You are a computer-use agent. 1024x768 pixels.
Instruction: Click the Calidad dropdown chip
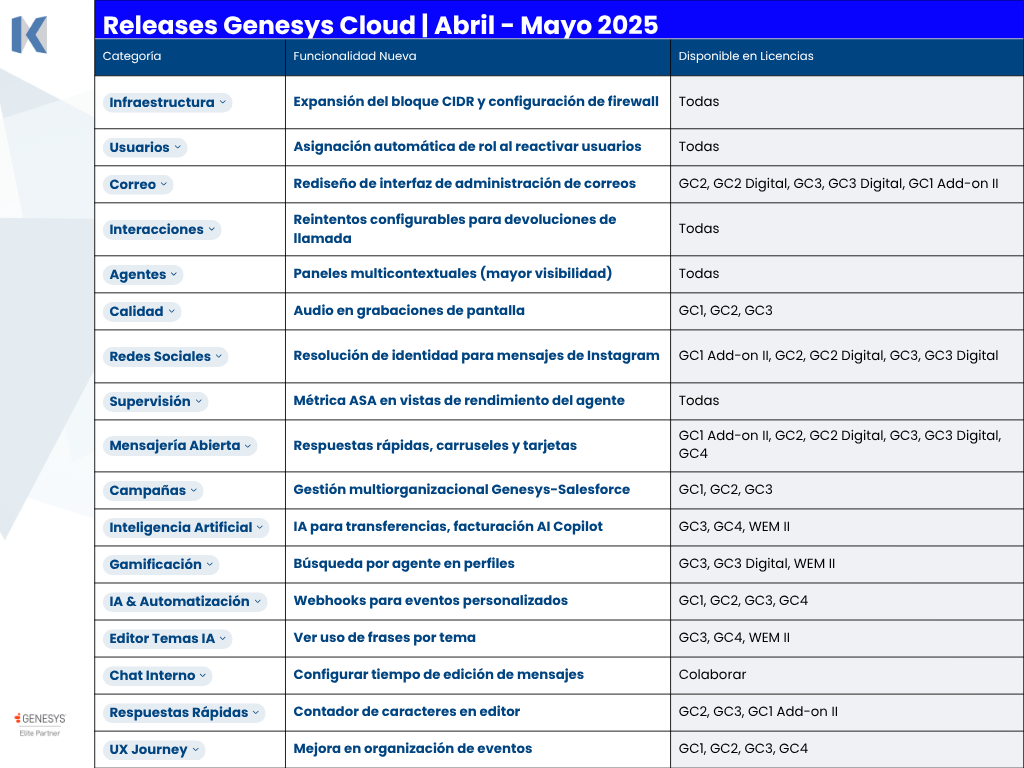click(142, 311)
